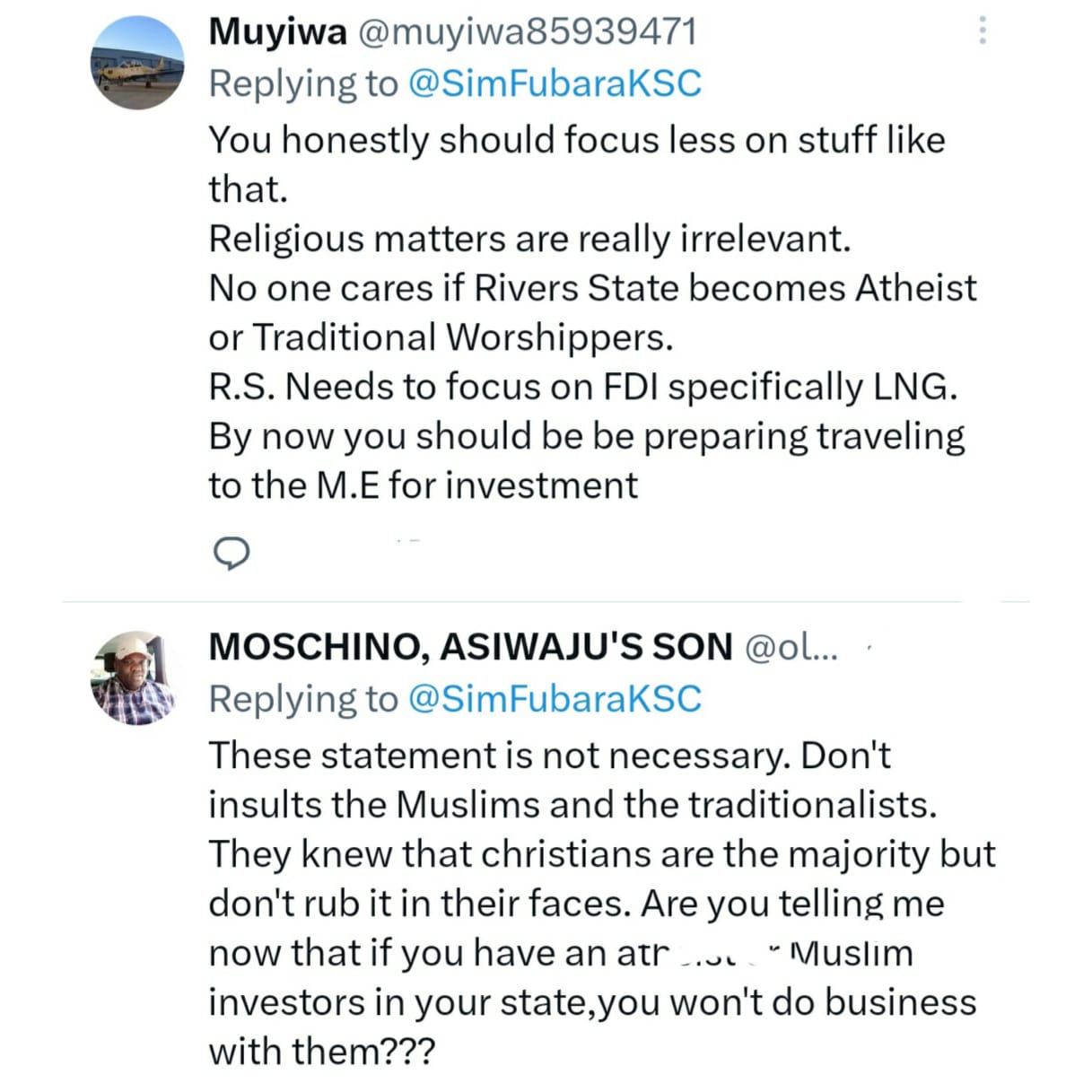Click "Replying to" label in Muyiwa's tweet
Image resolution: width=1092 pixels, height=1092 pixels.
pos(302,83)
